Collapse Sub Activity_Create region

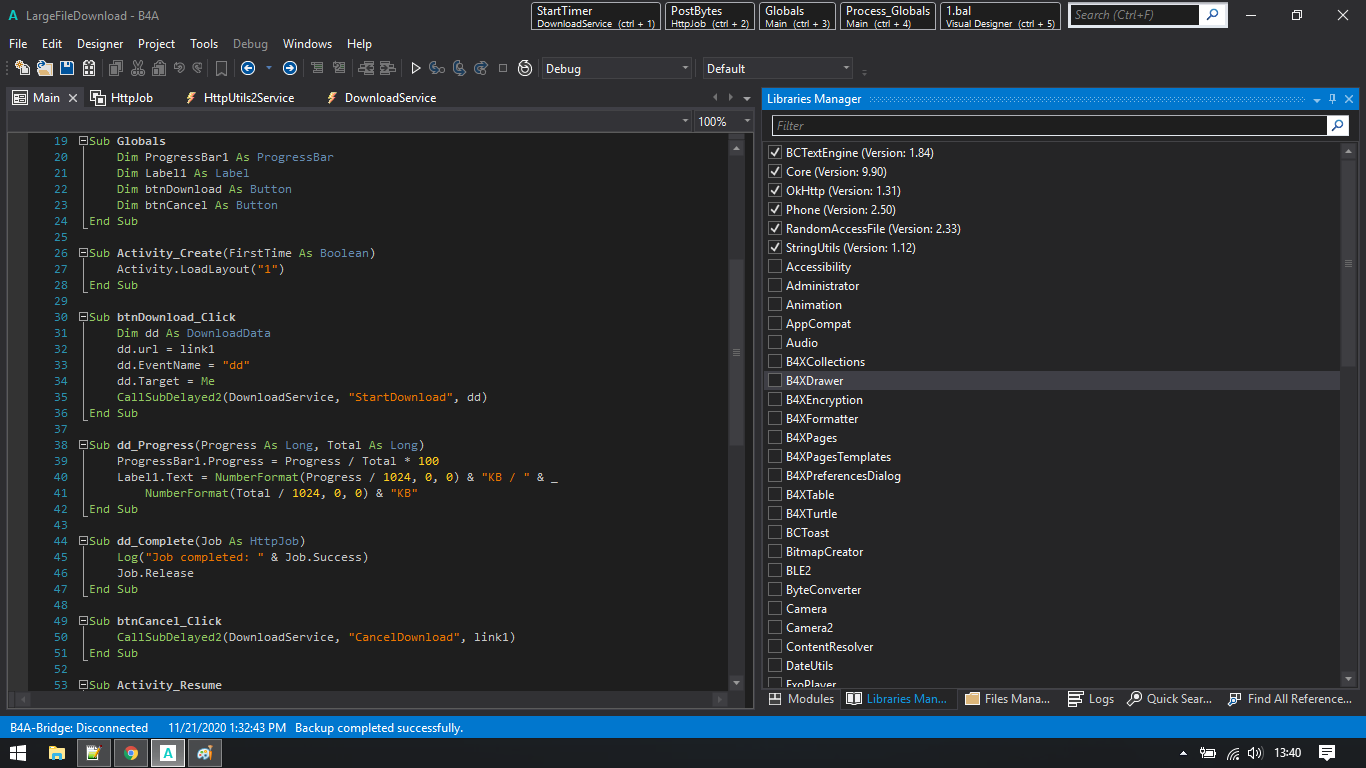point(83,253)
